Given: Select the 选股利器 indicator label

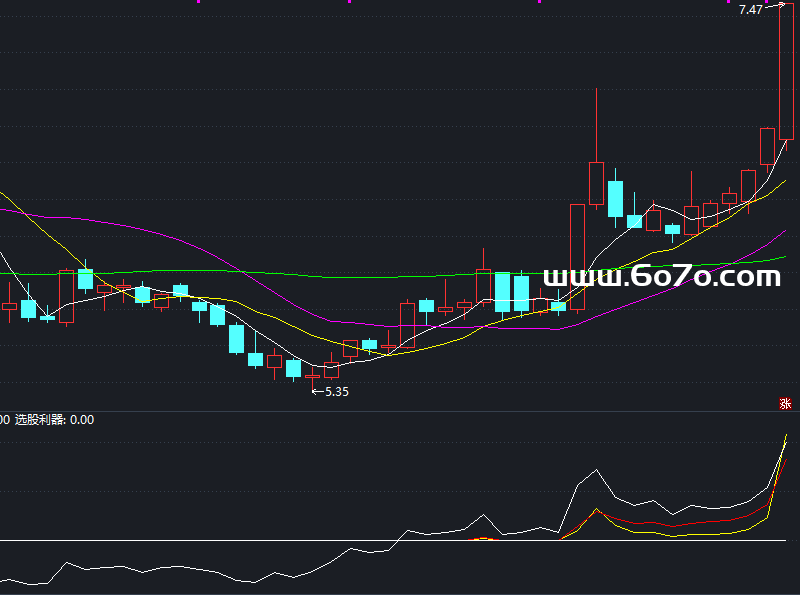Looking at the screenshot, I should coord(39,420).
